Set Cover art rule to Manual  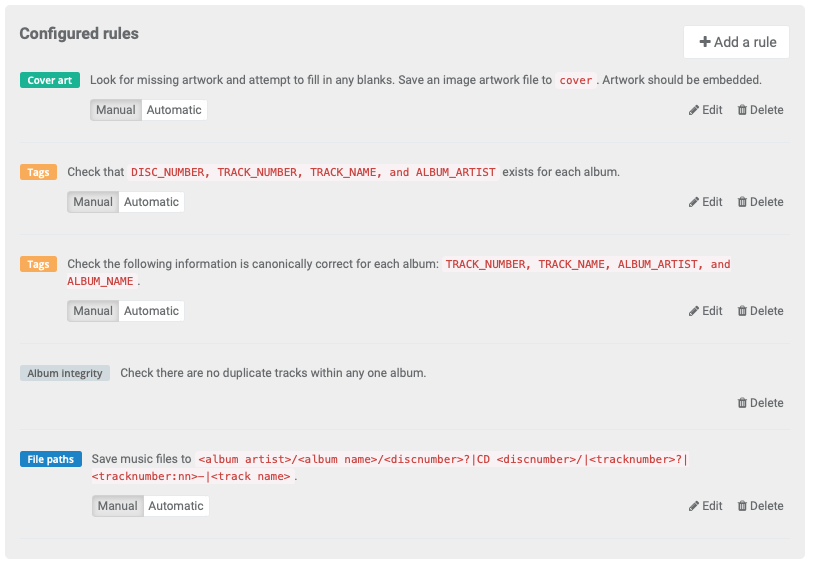coord(116,110)
